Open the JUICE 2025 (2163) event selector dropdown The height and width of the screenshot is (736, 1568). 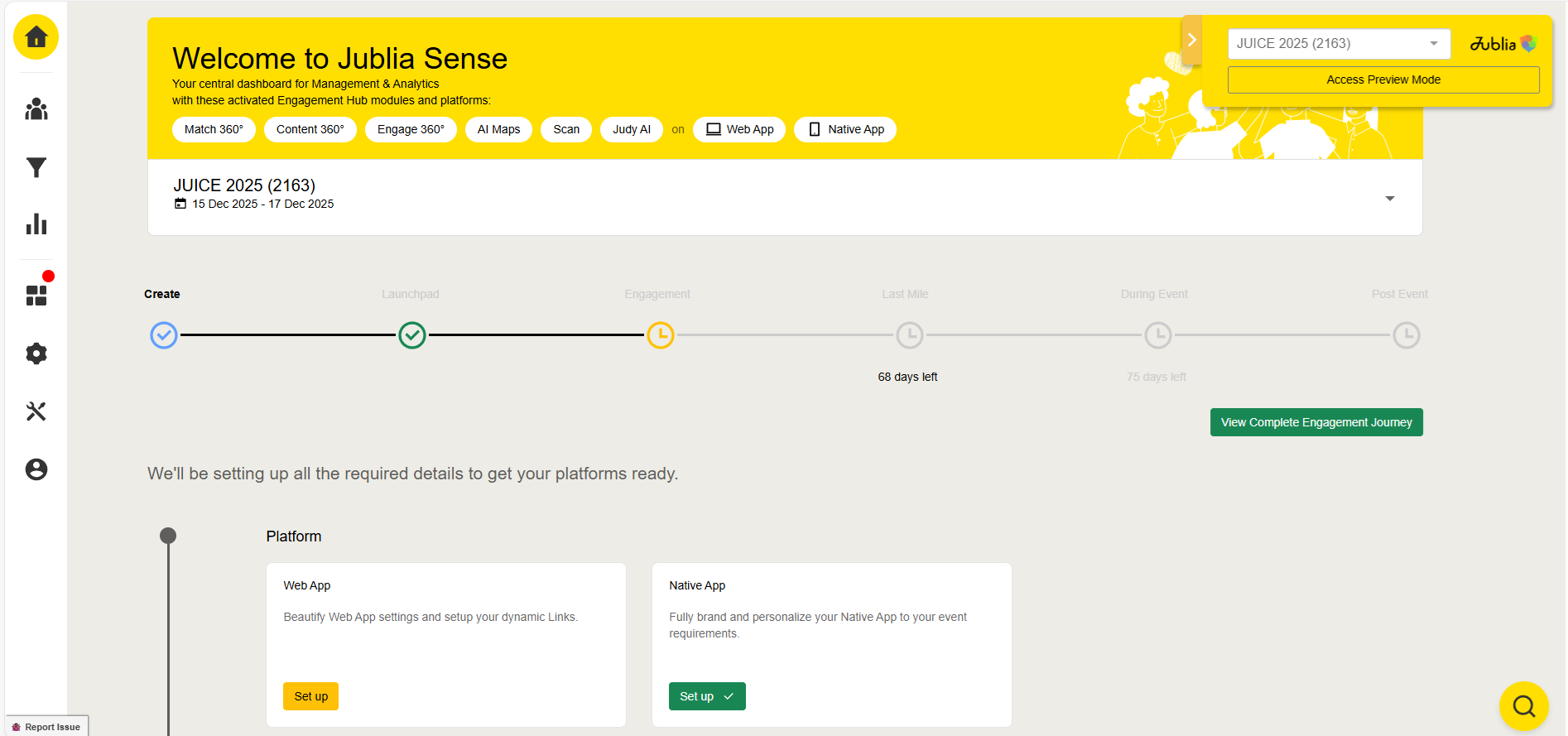coord(1339,44)
